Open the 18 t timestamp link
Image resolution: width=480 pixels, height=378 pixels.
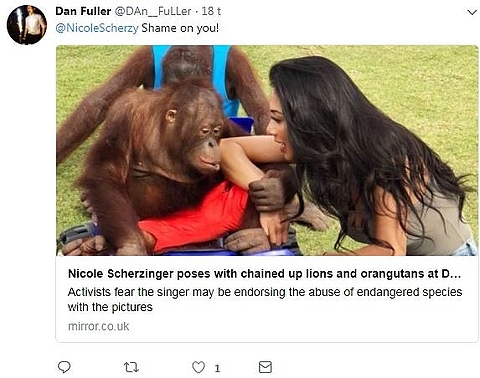pyautogui.click(x=211, y=11)
